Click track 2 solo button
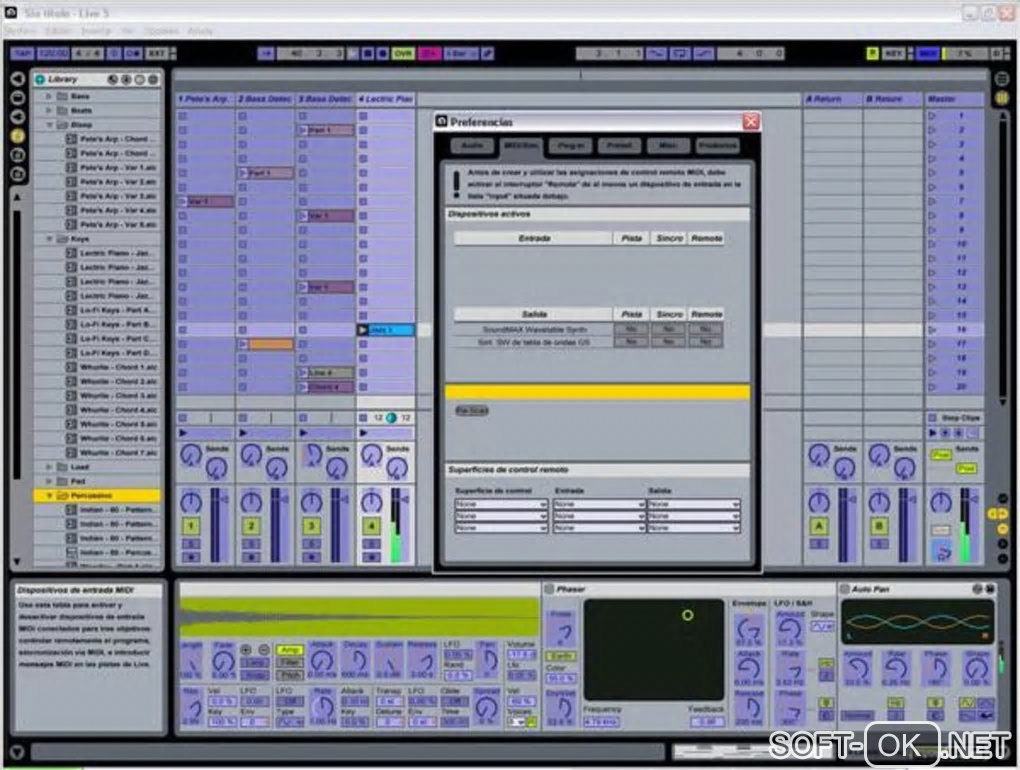Screen dimensions: 1020x770 [x=251, y=544]
